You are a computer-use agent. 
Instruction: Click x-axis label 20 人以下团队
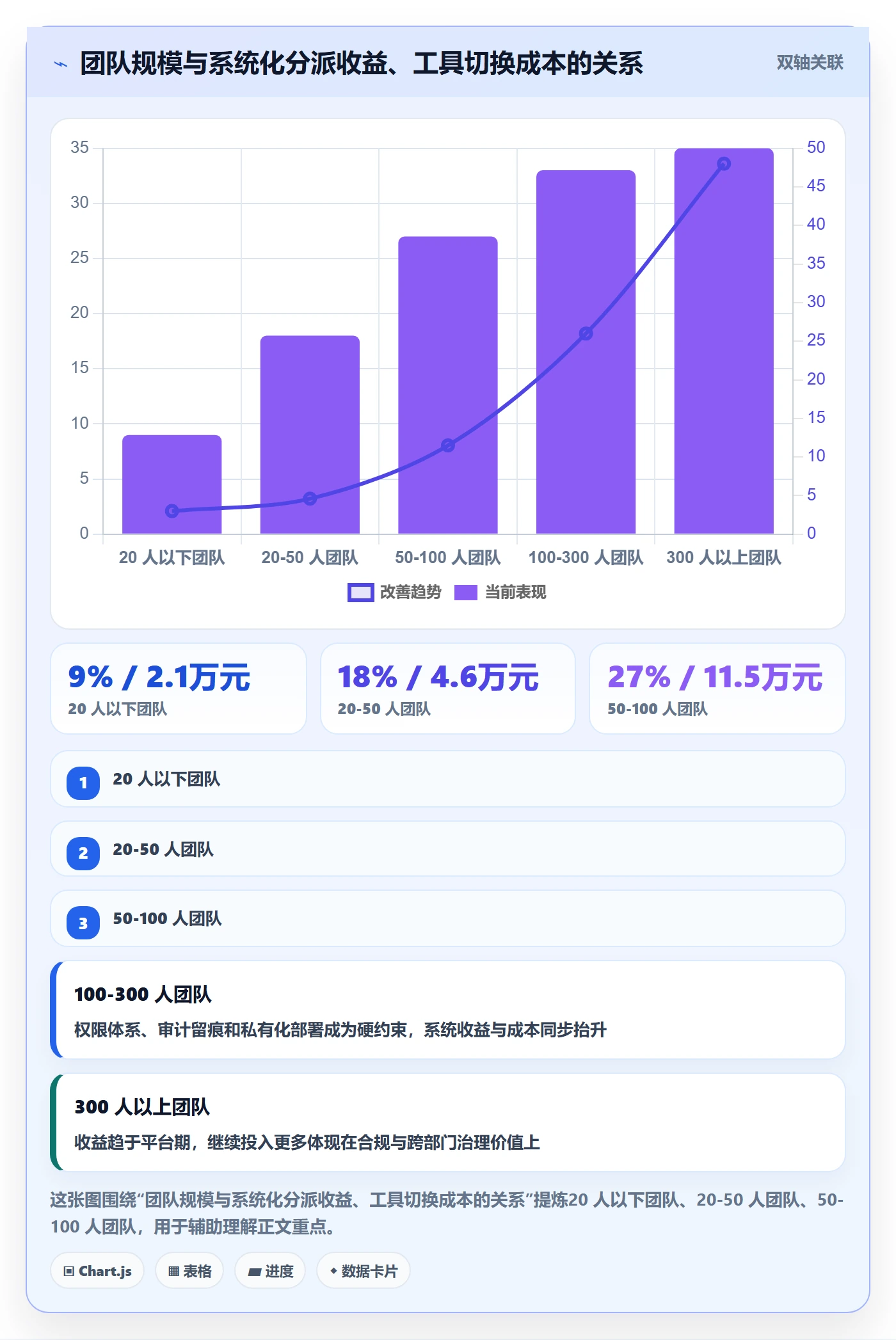(172, 558)
